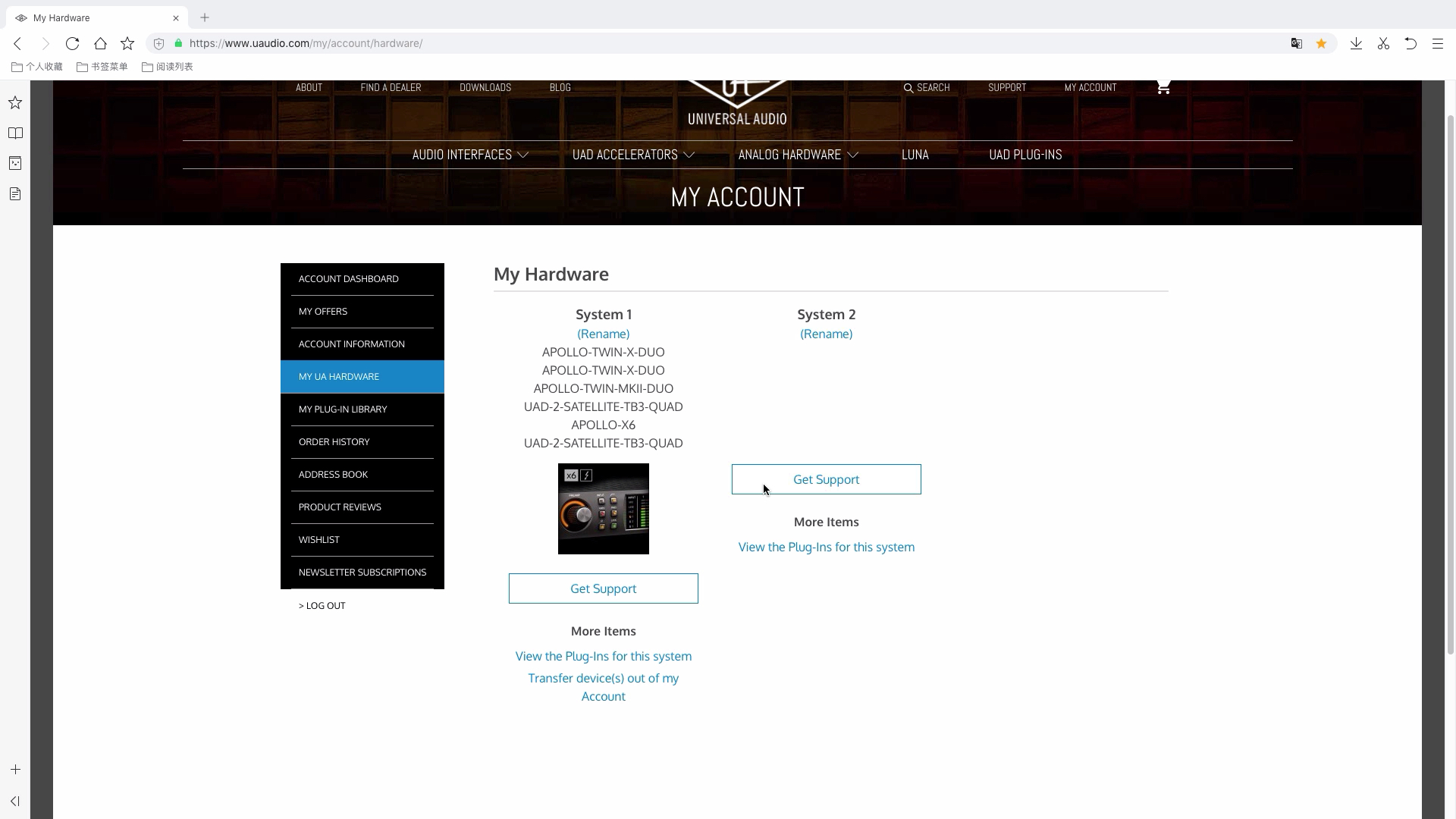
Task: Open the Support header link
Action: (x=1007, y=87)
